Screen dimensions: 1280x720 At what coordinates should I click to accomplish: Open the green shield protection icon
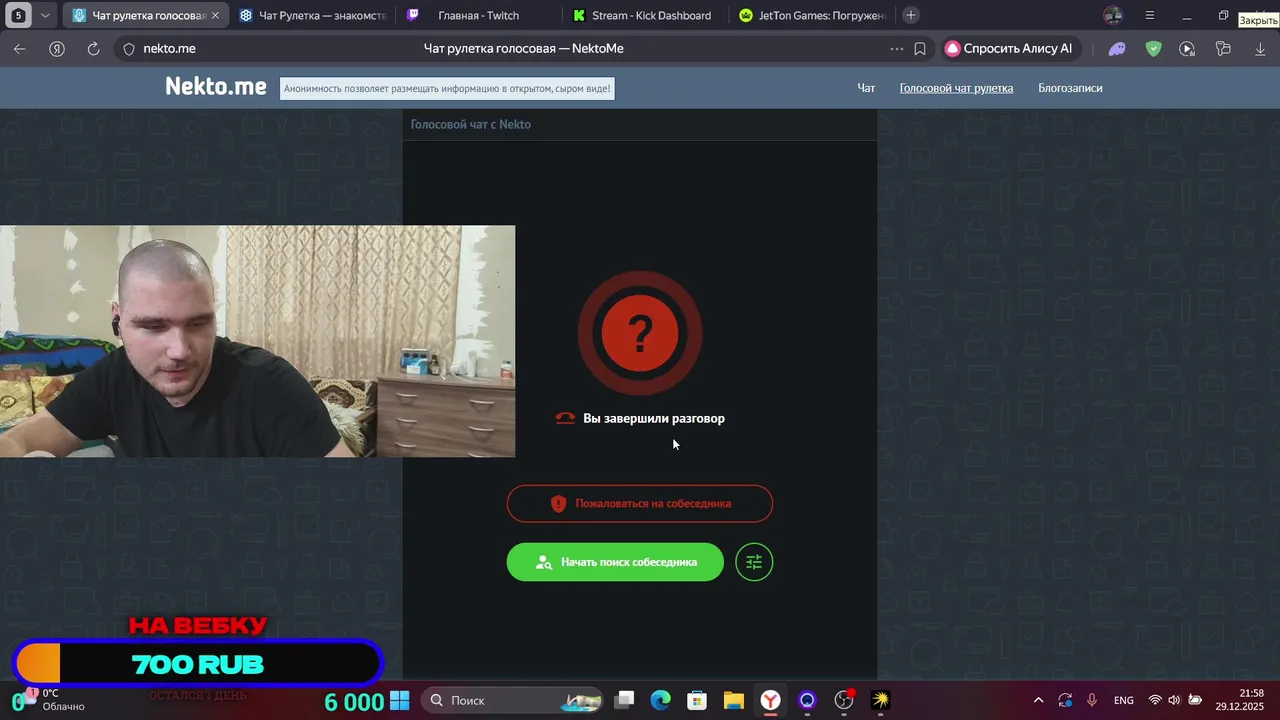(1153, 48)
